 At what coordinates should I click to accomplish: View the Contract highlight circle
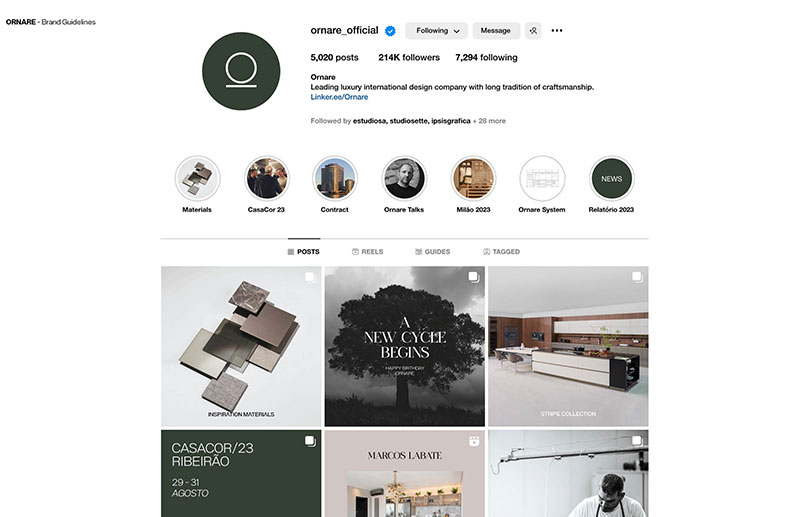(335, 179)
